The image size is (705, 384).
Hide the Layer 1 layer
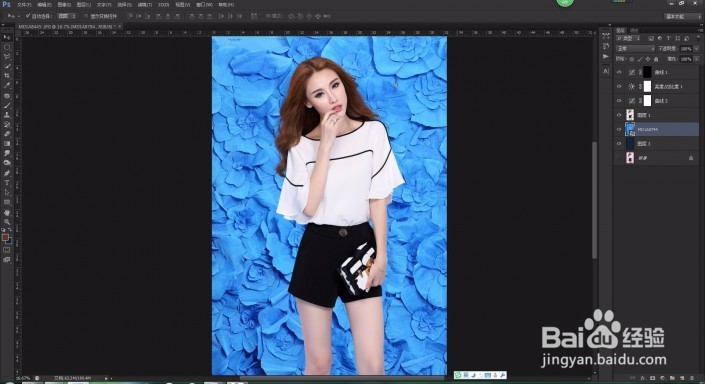[619, 115]
